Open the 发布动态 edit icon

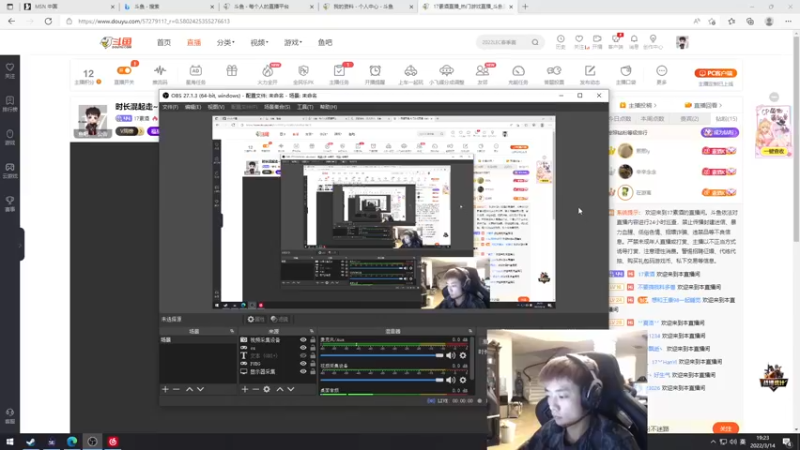point(590,70)
